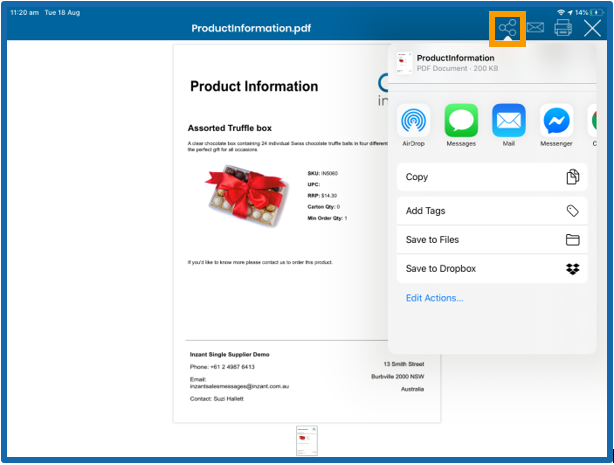
Task: Tap the battery indicator in status bar
Action: click(596, 13)
